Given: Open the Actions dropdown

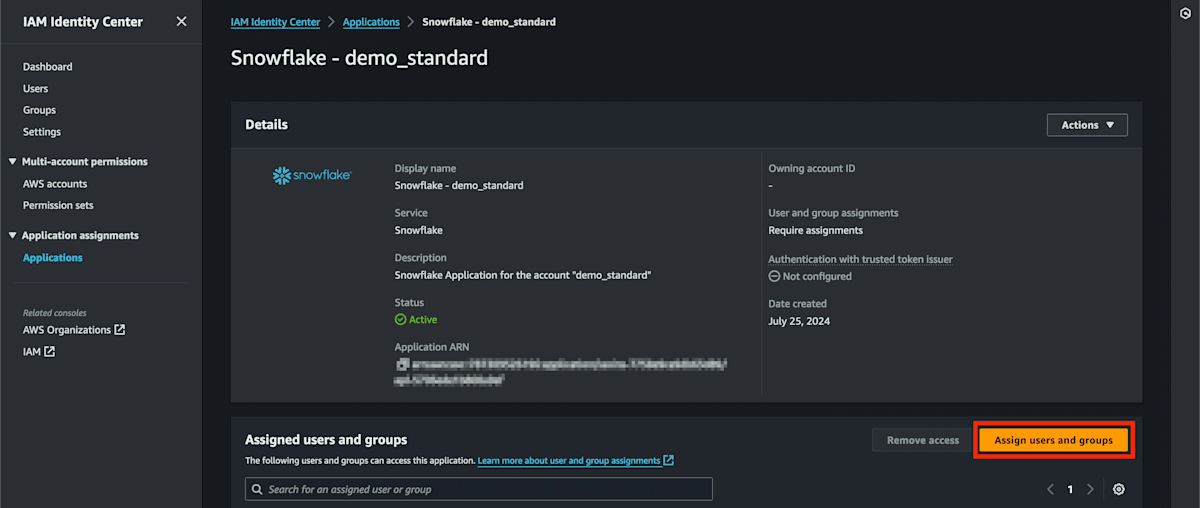Looking at the screenshot, I should pos(1087,125).
